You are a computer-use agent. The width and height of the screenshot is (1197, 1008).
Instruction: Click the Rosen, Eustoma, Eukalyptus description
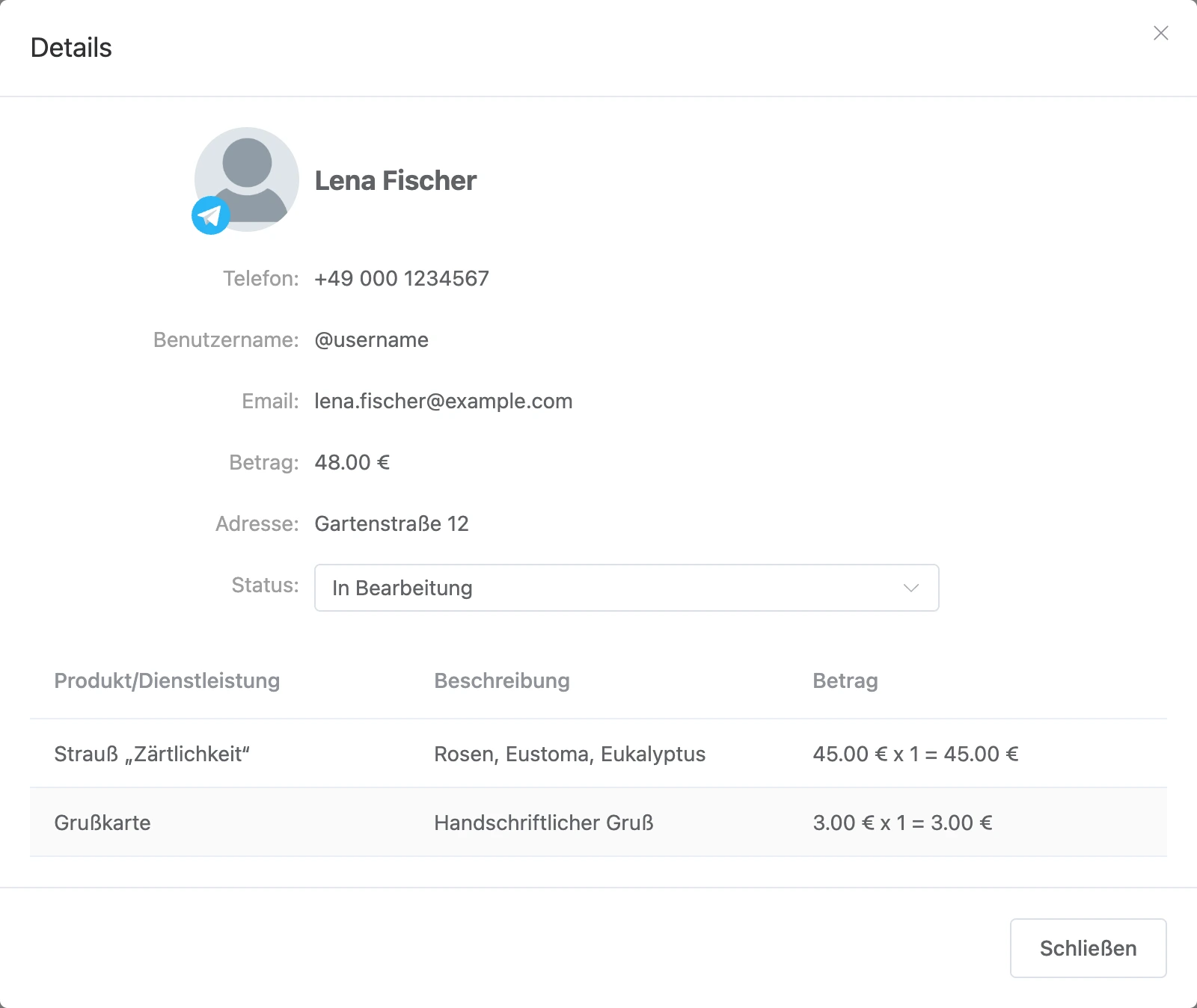pyautogui.click(x=570, y=754)
